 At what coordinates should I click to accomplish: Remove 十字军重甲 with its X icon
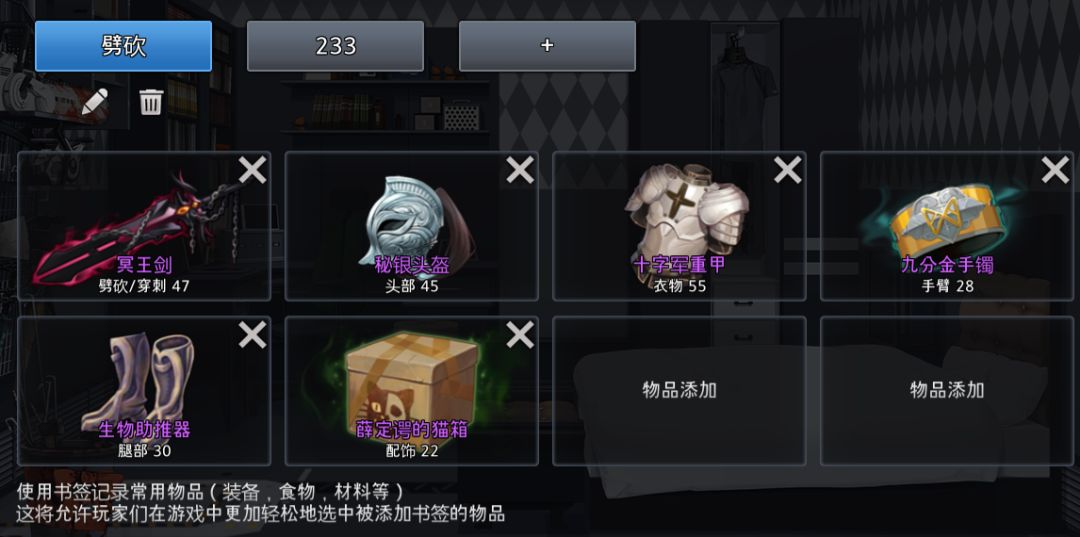pos(788,170)
